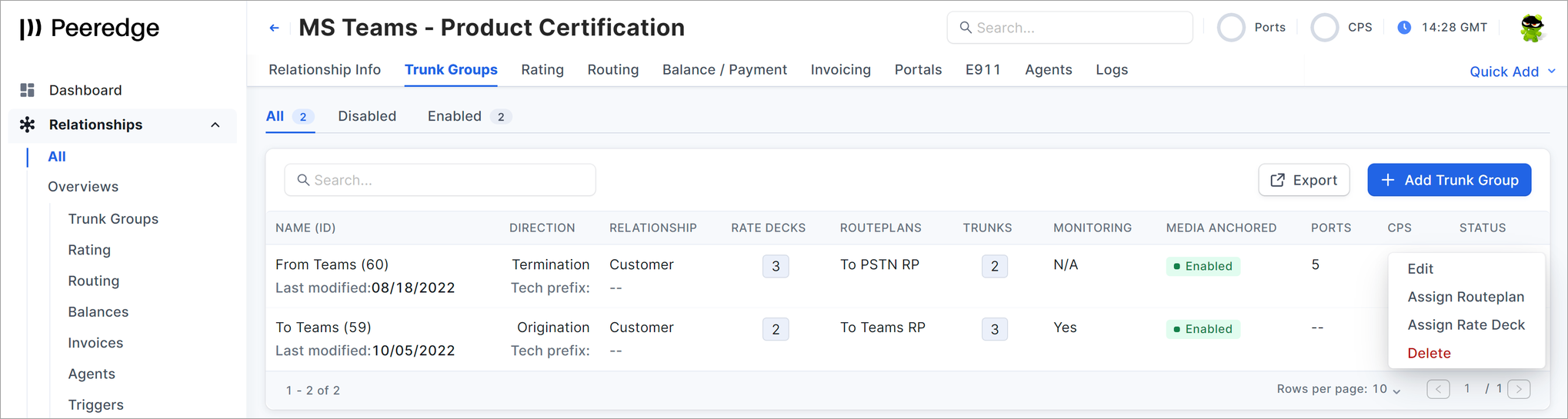Open the user avatar menu
The width and height of the screenshot is (1568, 419).
pos(1533,28)
